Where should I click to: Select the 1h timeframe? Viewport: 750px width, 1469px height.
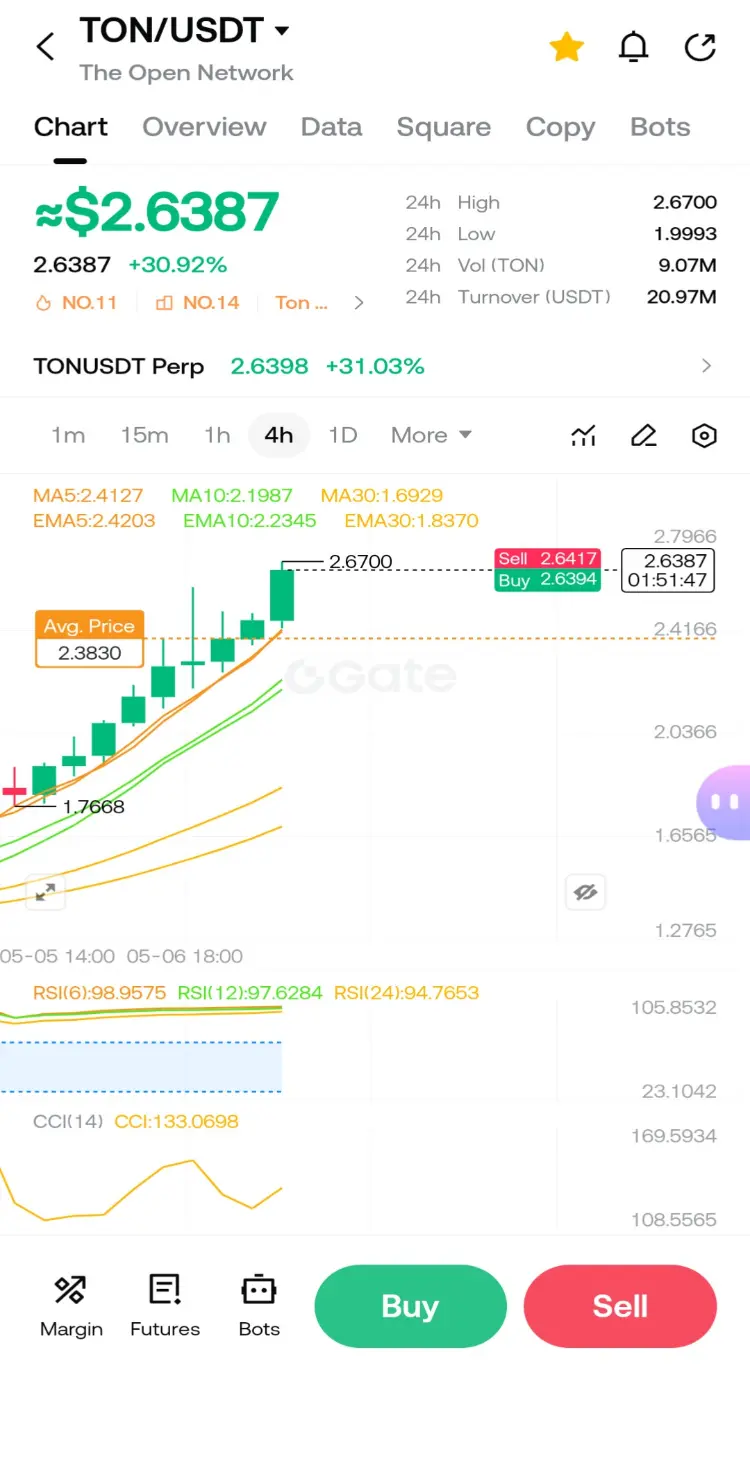[217, 435]
